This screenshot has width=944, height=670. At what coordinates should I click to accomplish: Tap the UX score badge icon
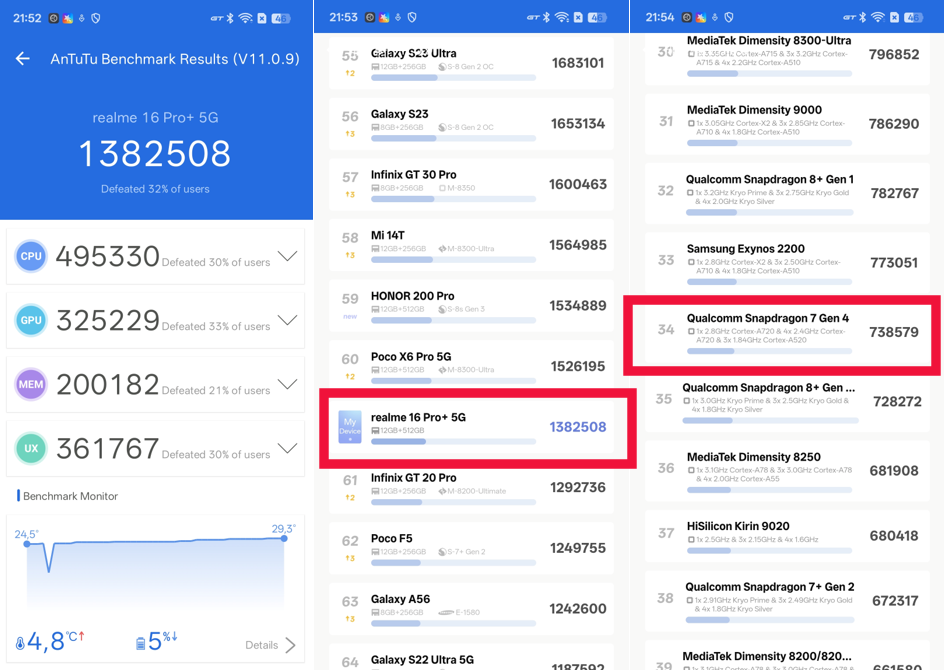coord(31,448)
